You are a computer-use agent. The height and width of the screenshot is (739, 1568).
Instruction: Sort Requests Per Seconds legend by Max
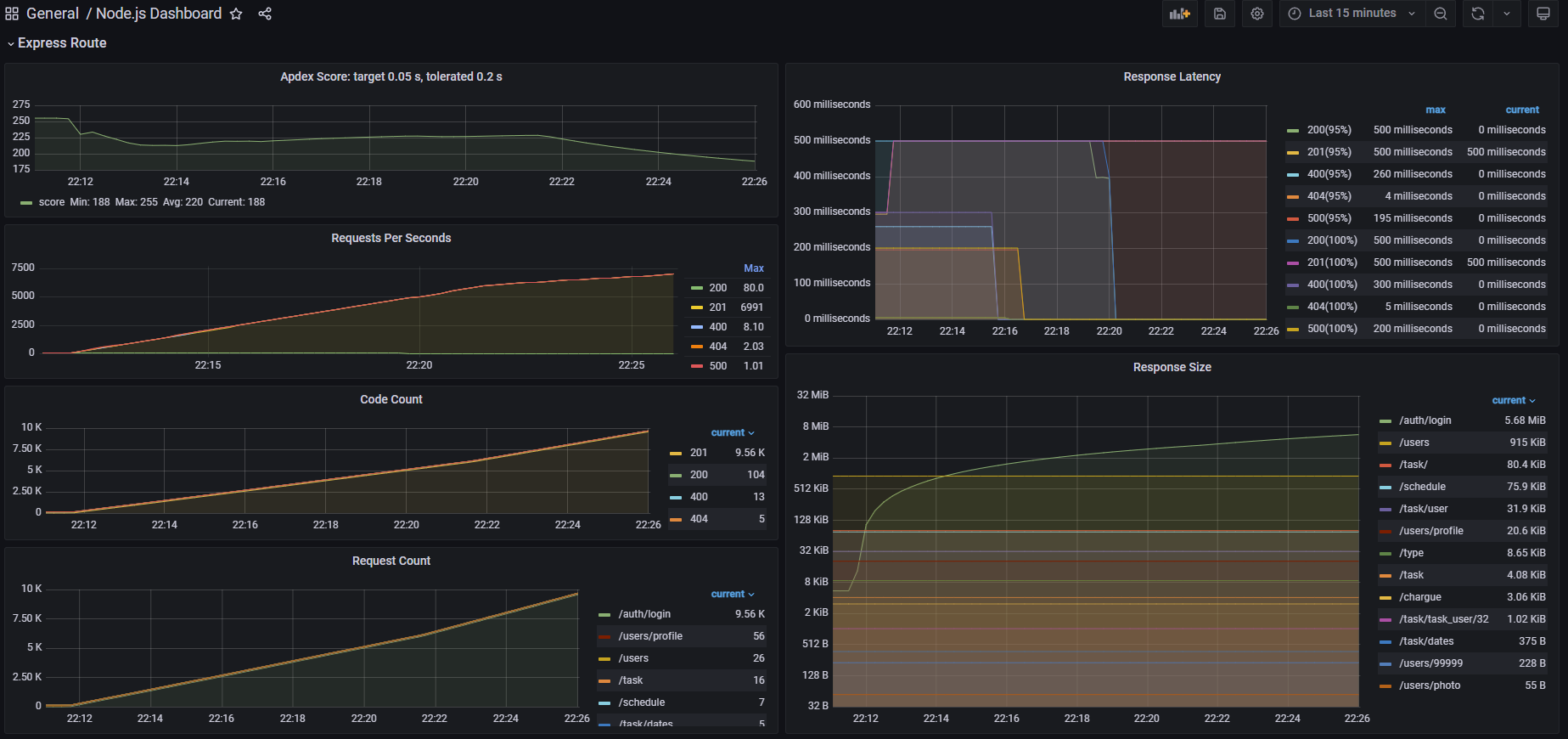click(754, 268)
